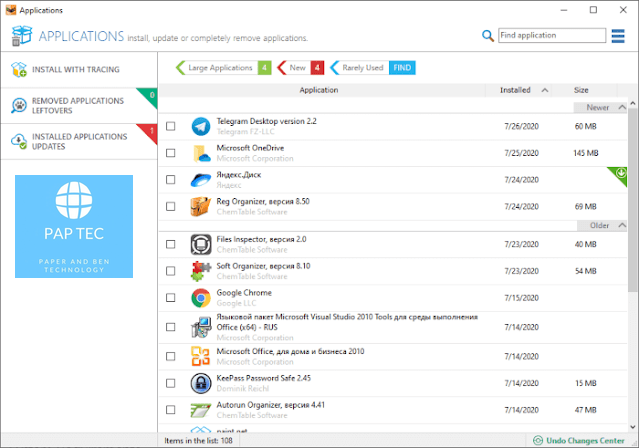The width and height of the screenshot is (639, 448).
Task: Click the red New filter chevron arrow
Action: (x=282, y=68)
